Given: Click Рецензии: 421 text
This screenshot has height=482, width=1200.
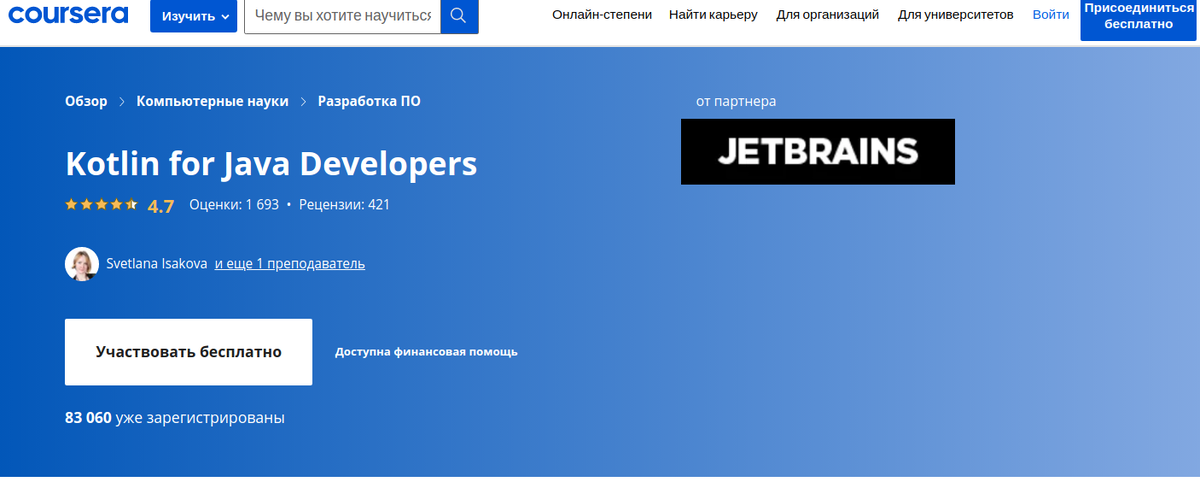Looking at the screenshot, I should click(x=344, y=205).
